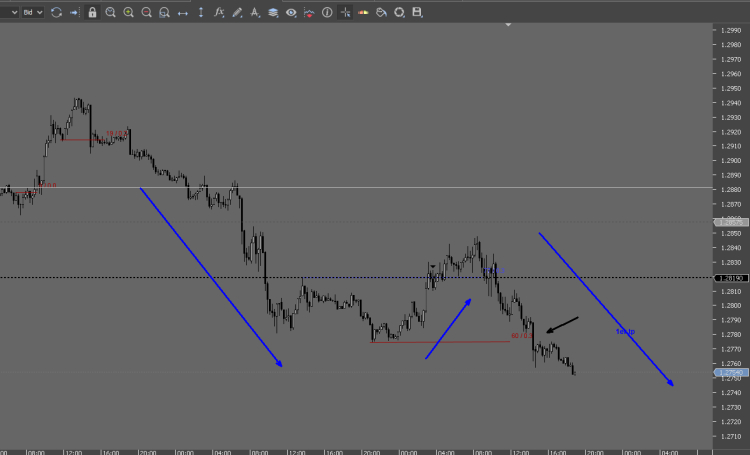
Task: Click the colored heat bar icon
Action: pyautogui.click(x=364, y=12)
